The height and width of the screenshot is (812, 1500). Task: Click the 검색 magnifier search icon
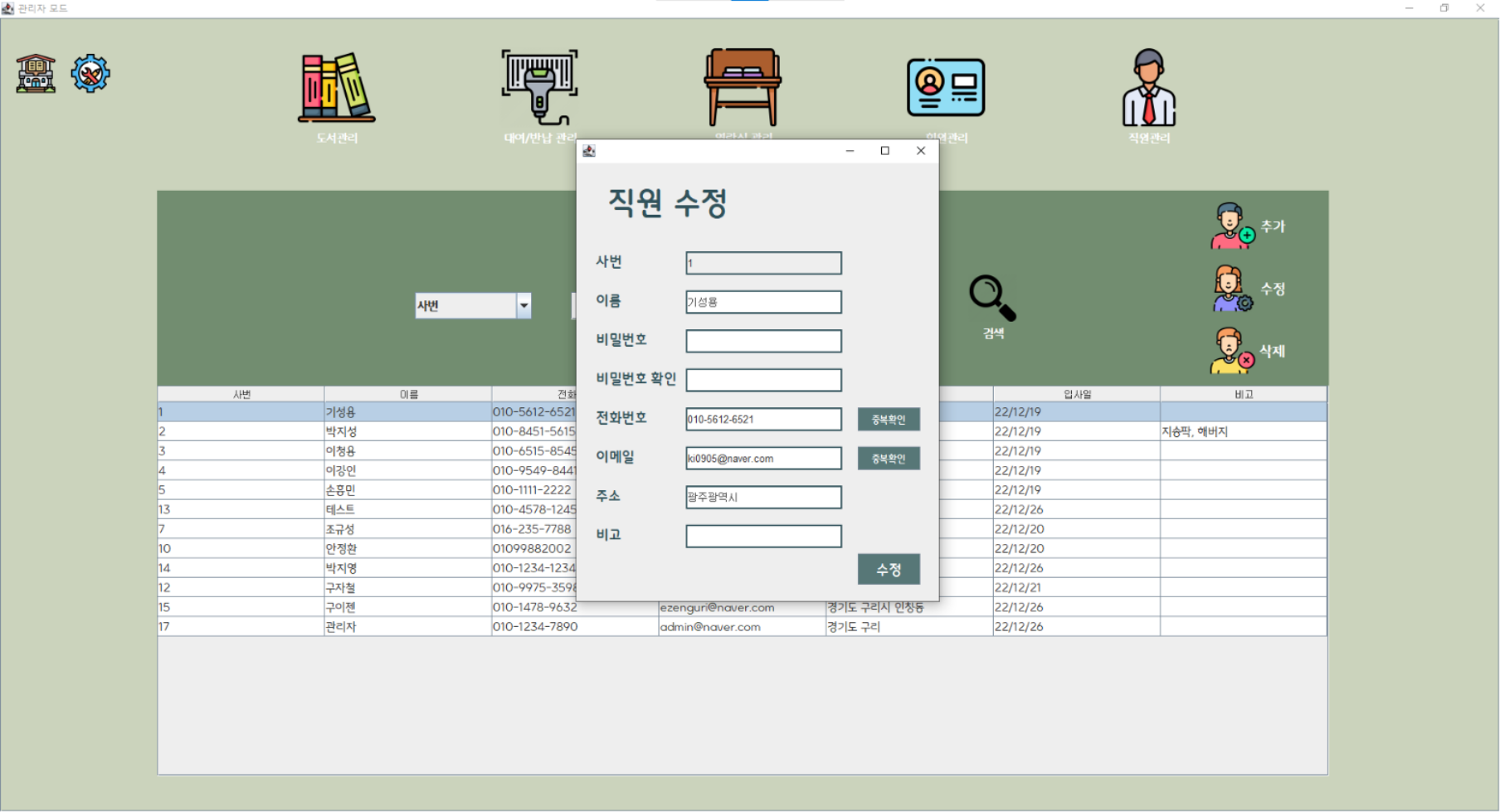(991, 294)
